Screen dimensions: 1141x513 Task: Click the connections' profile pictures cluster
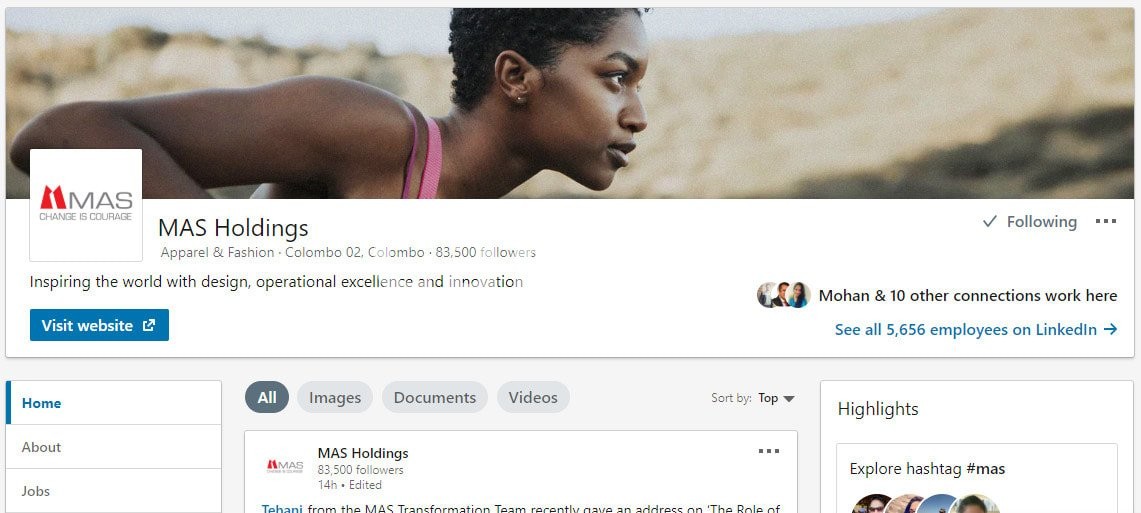point(783,295)
